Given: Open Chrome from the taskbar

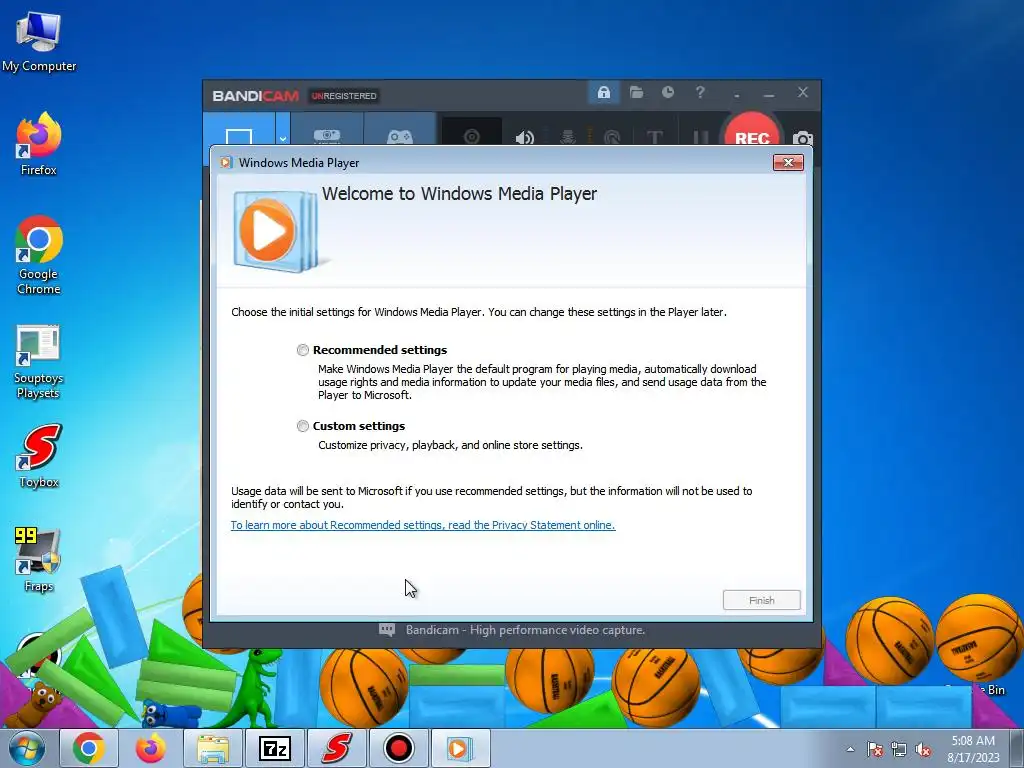Looking at the screenshot, I should click(89, 748).
